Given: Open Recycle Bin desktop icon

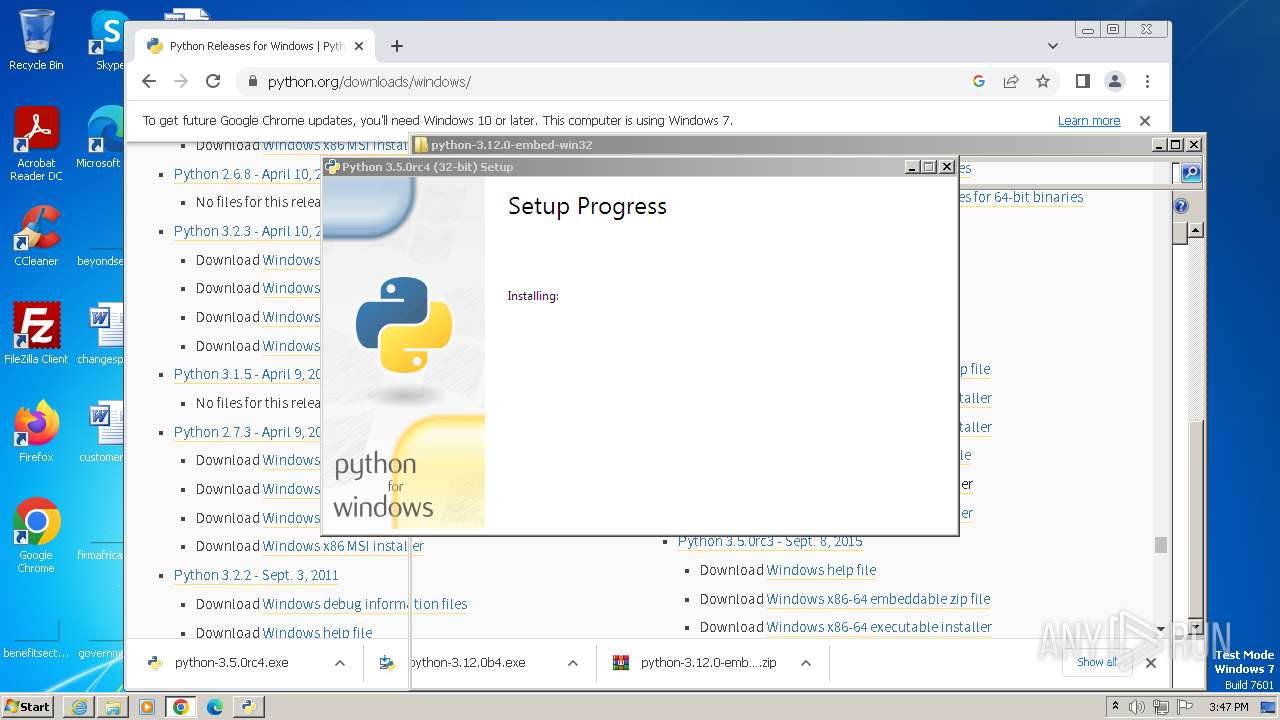Looking at the screenshot, I should [36, 40].
